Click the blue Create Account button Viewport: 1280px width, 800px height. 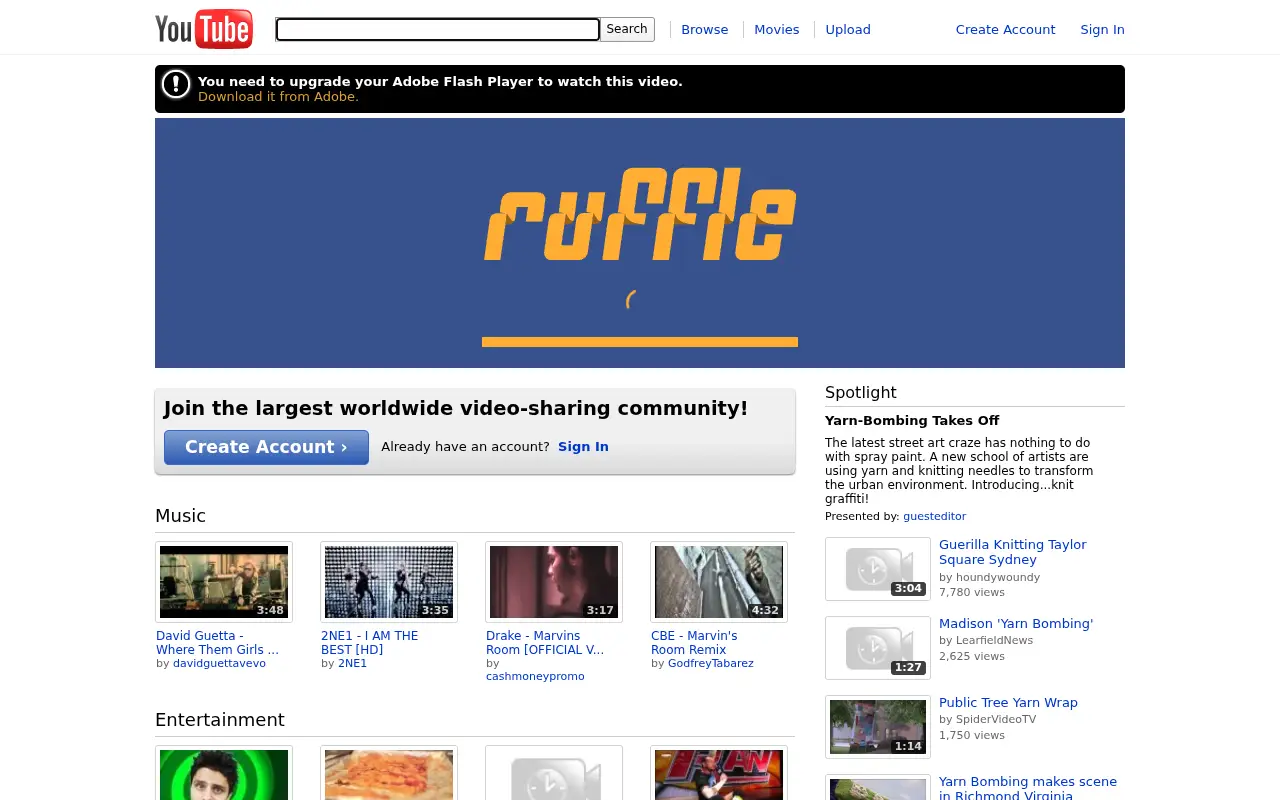266,447
